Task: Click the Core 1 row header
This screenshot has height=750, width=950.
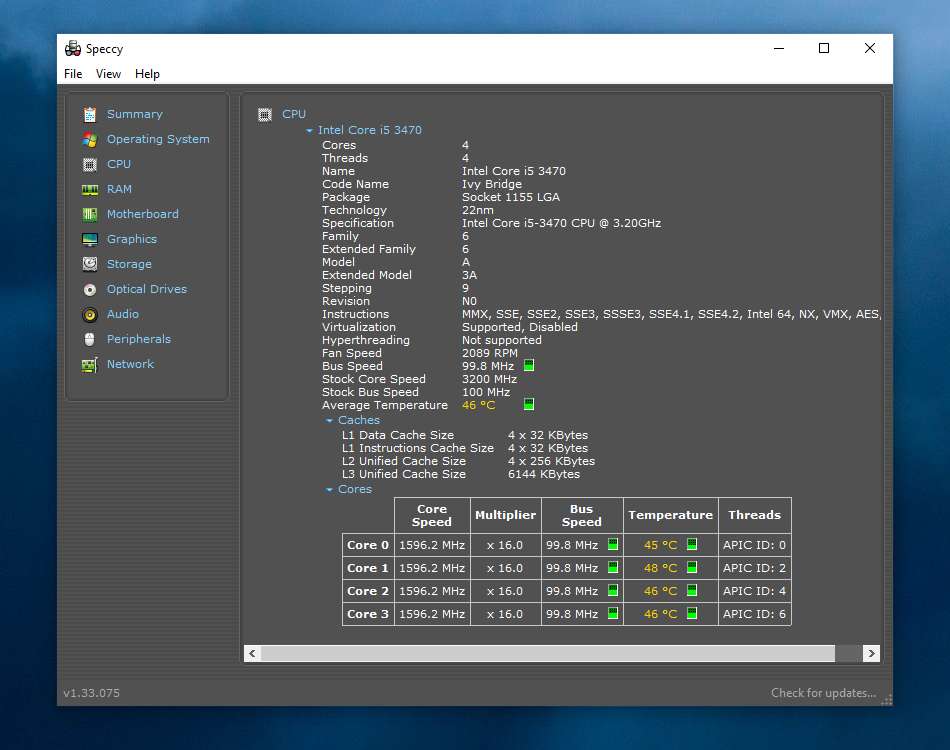Action: [368, 568]
